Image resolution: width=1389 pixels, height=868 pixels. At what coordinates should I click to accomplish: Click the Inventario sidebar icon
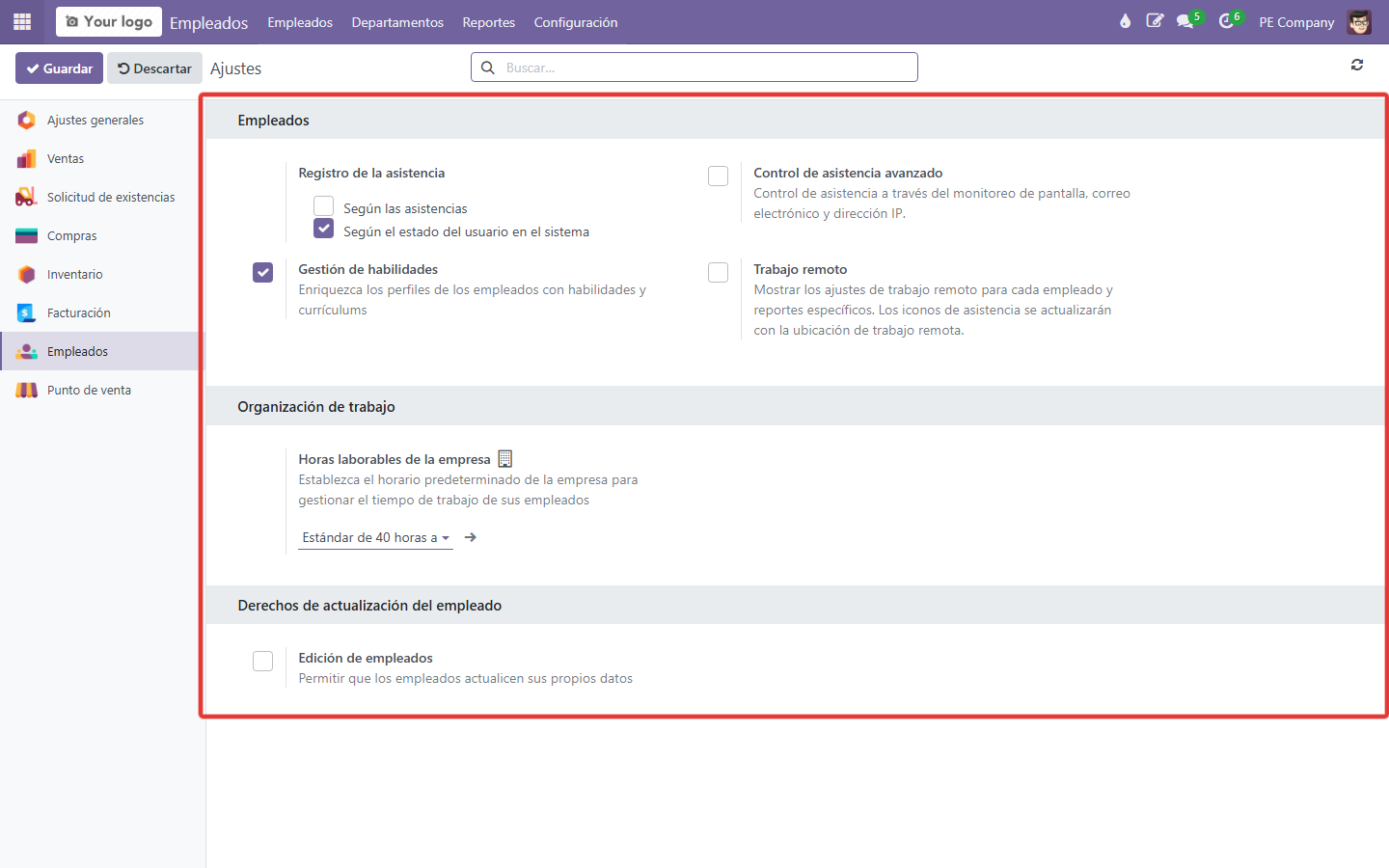(x=27, y=274)
